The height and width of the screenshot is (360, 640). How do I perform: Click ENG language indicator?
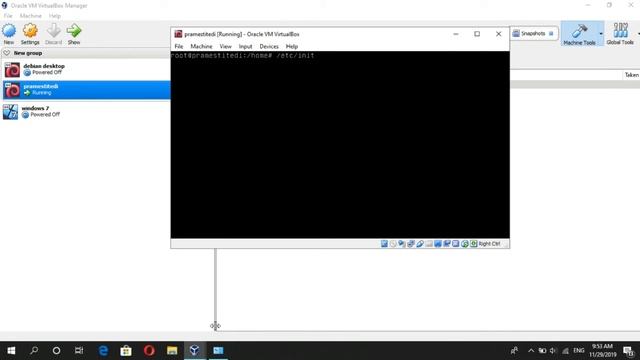579,351
